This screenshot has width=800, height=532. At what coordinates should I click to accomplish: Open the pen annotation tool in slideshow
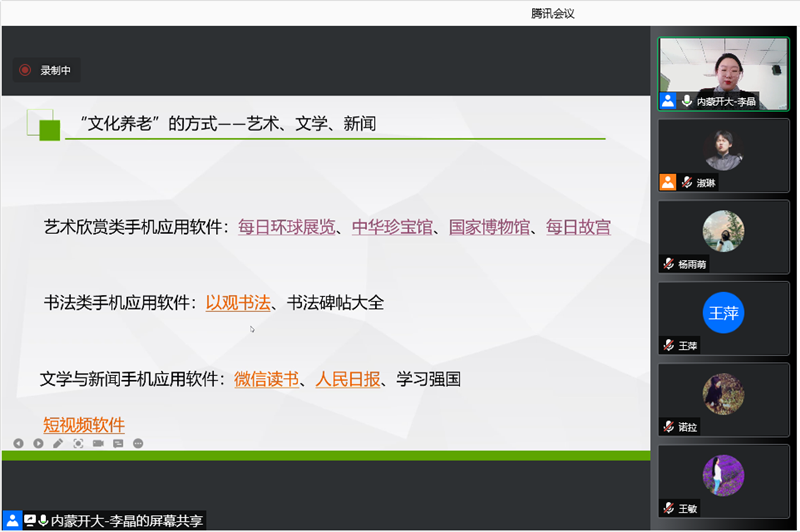58,443
